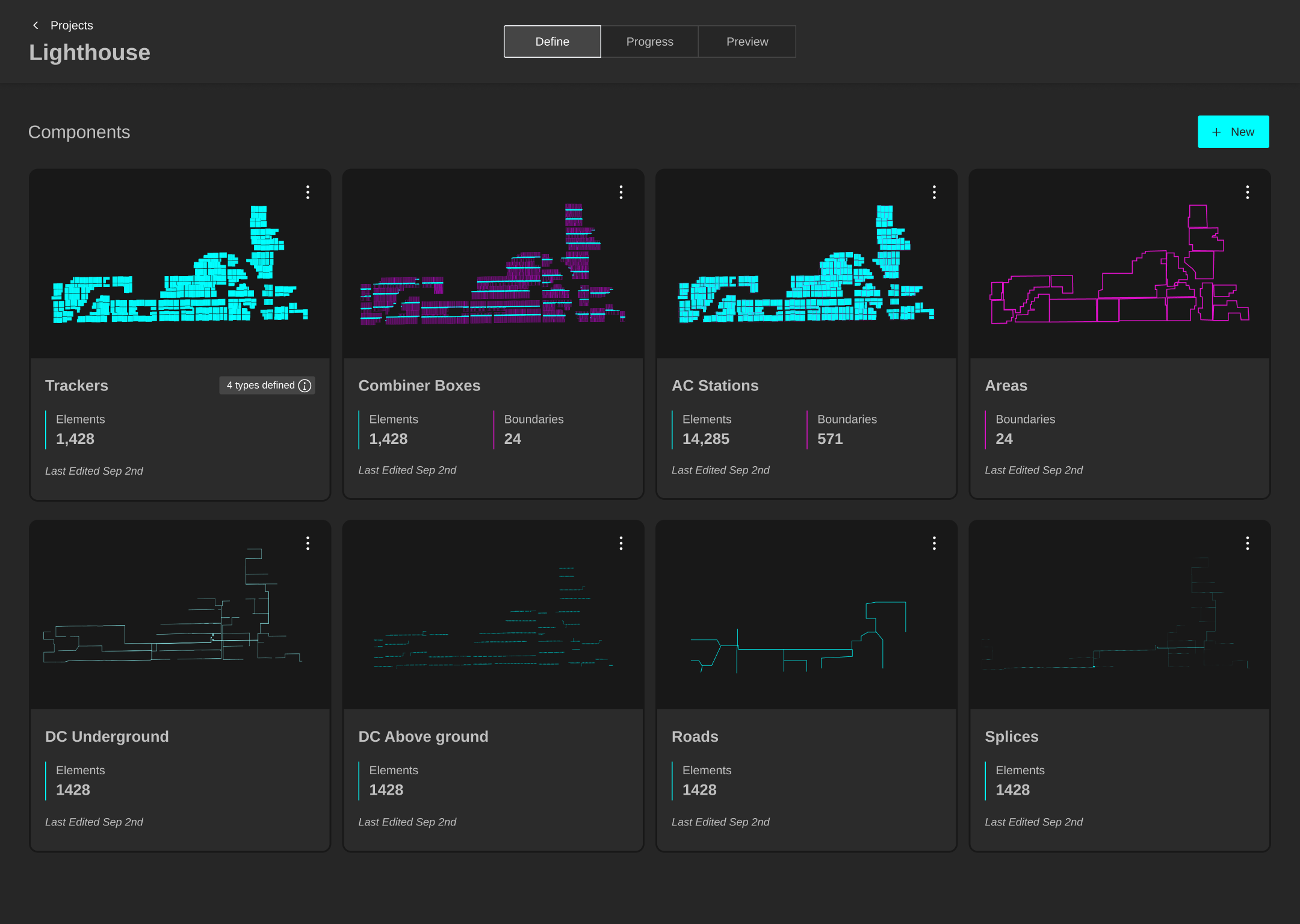Click DC Above ground elements value 1428

386,790
